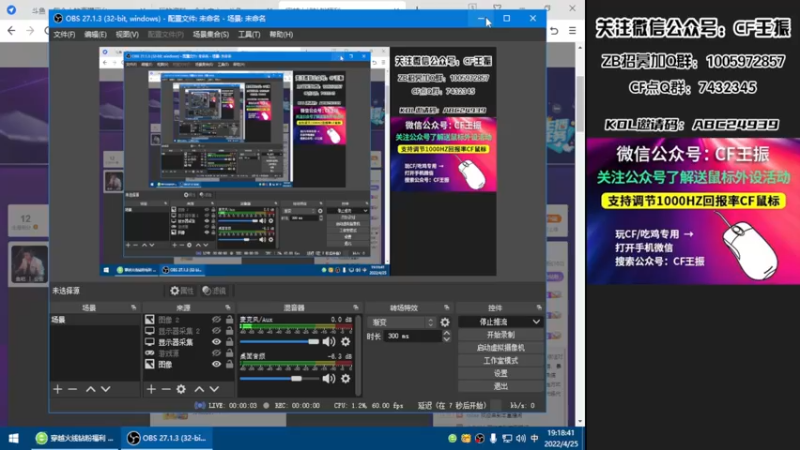Open source 滤镜 button
Viewport: 800px width, 450px height.
coord(214,290)
